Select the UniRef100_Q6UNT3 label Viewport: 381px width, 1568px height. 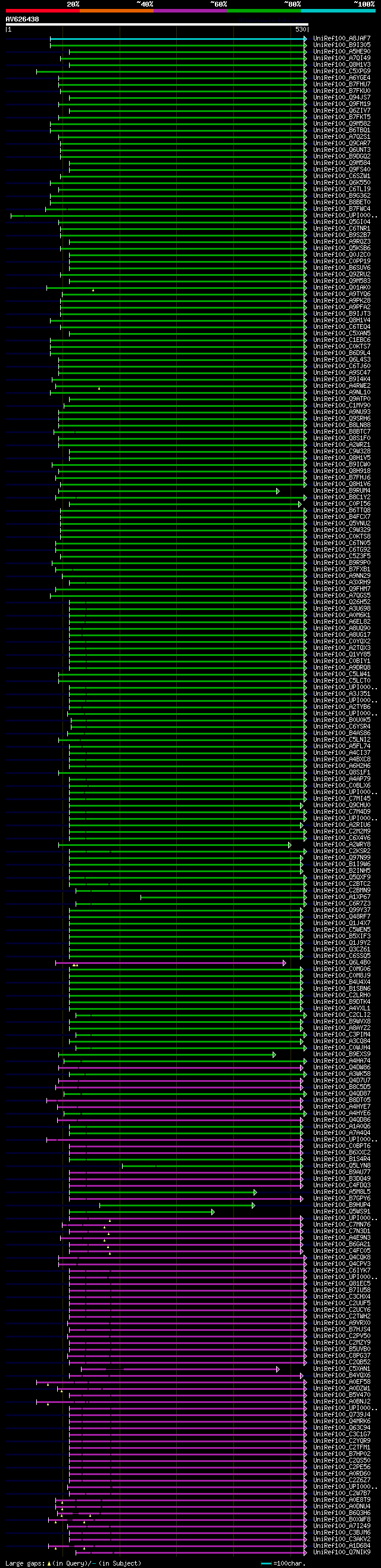pos(342,150)
